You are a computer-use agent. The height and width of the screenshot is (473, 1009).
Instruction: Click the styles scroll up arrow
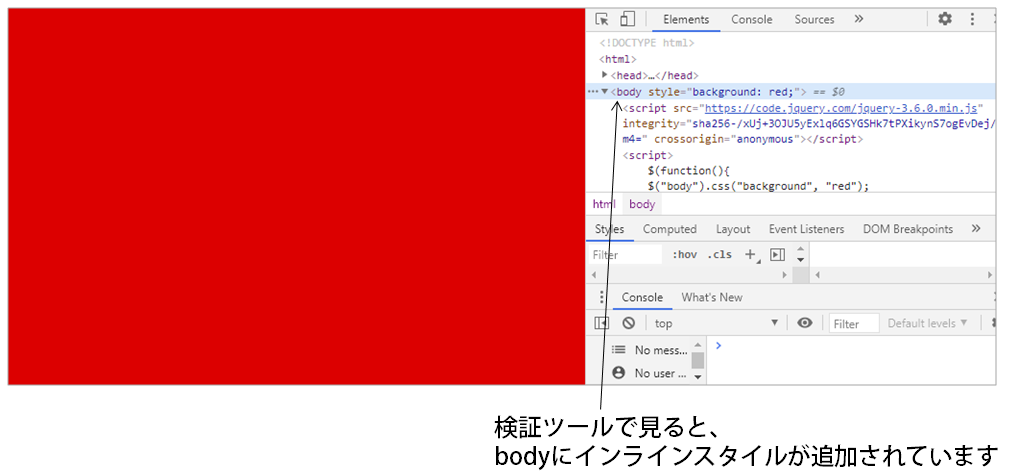(800, 249)
